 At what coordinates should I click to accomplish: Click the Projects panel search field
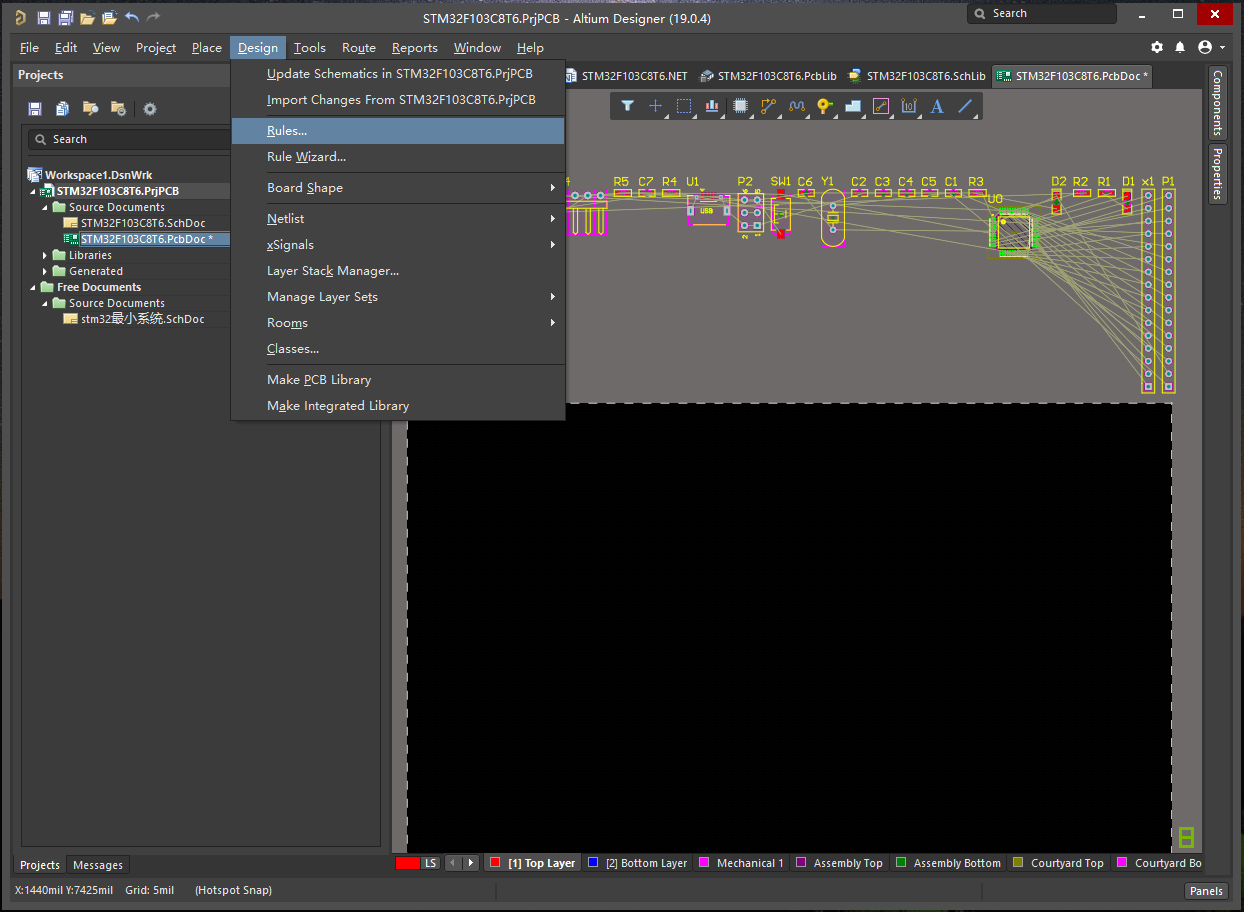pyautogui.click(x=130, y=139)
